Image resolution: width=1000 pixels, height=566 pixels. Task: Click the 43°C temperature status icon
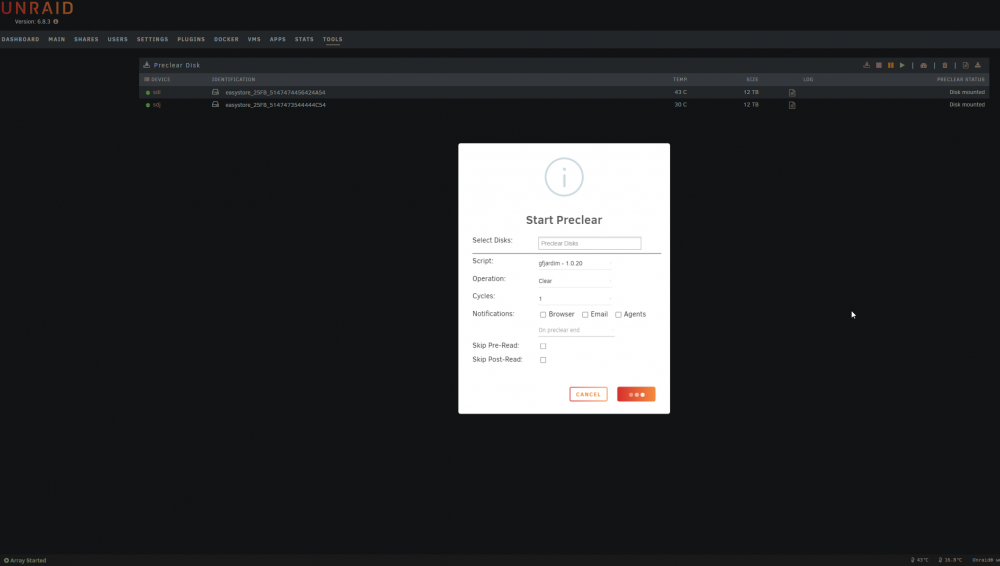pos(913,560)
